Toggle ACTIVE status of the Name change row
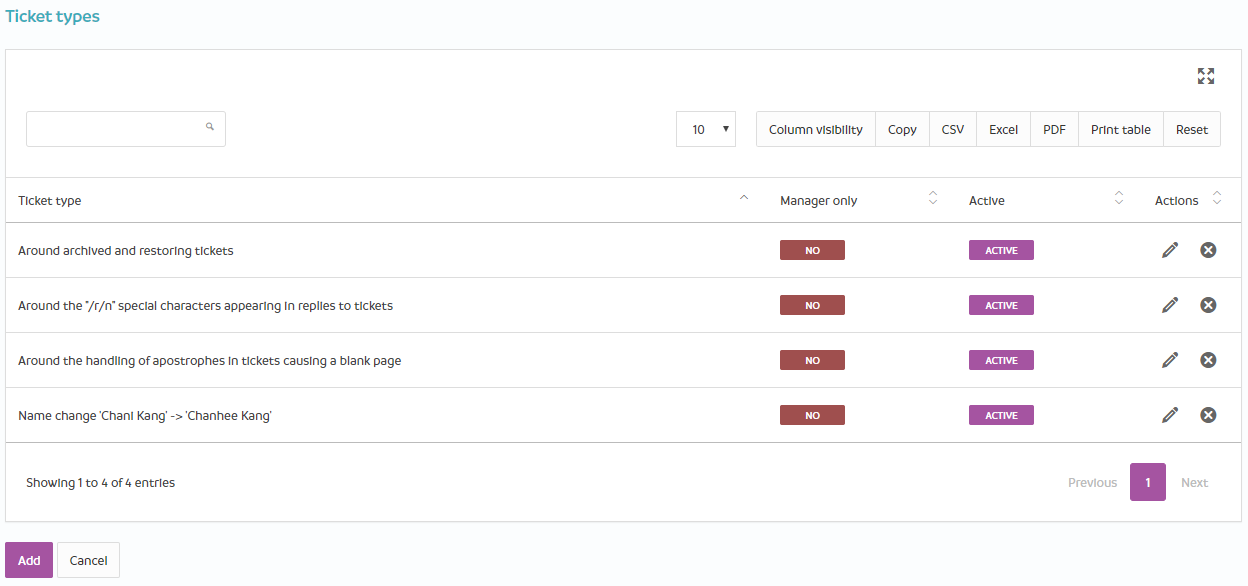 [x=1001, y=415]
